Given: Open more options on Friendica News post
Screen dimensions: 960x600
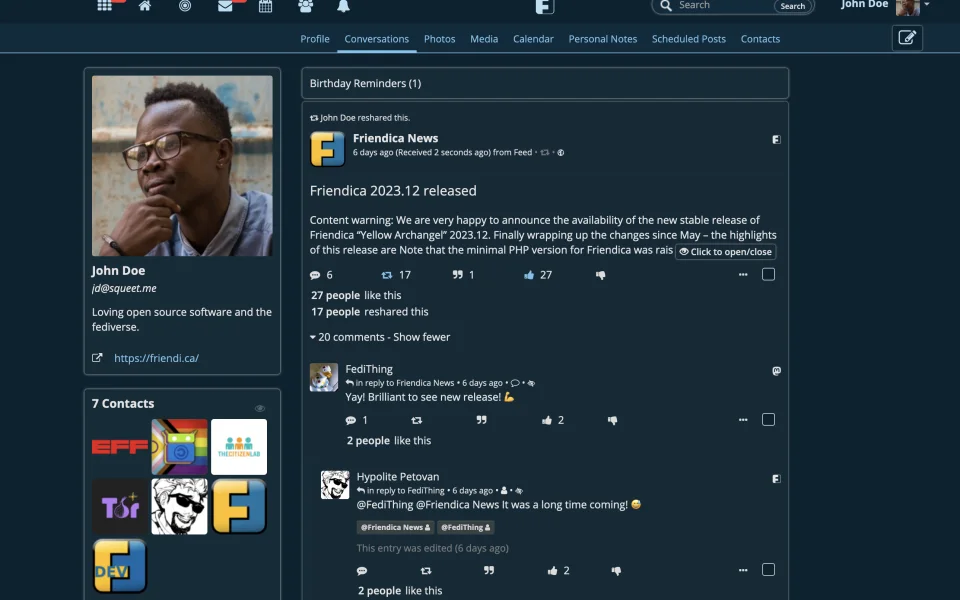Looking at the screenshot, I should pos(743,275).
